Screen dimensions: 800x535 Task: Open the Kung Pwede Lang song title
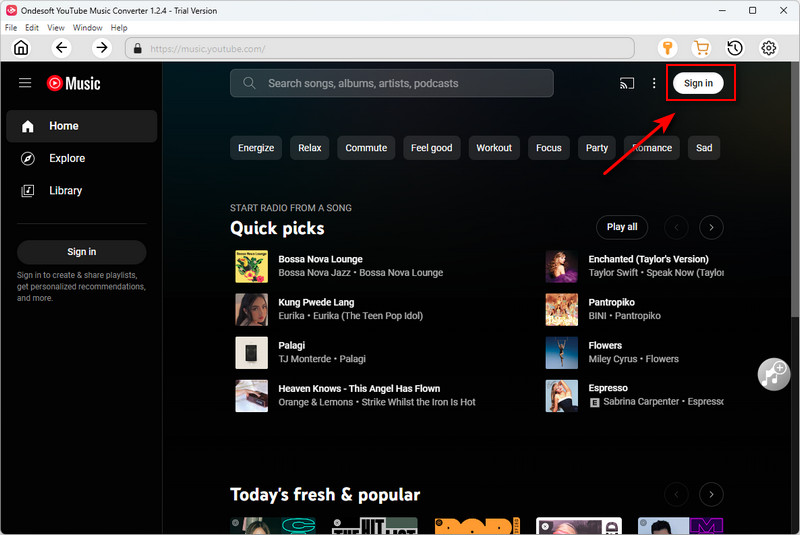click(316, 302)
